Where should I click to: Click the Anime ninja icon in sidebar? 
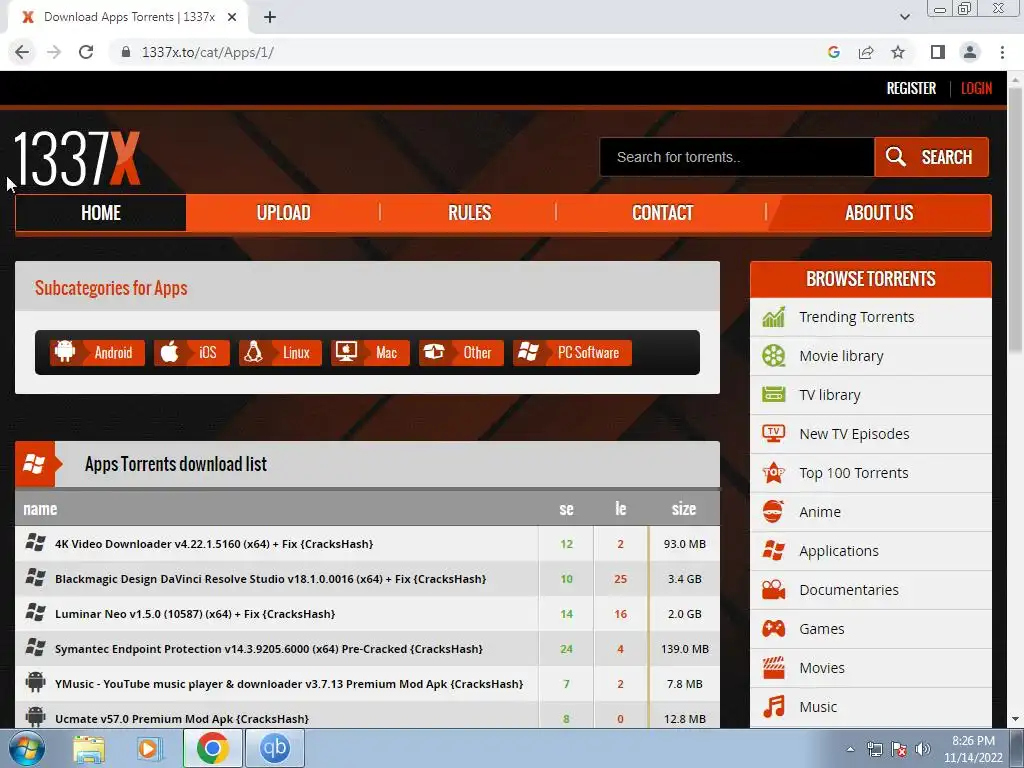(773, 511)
